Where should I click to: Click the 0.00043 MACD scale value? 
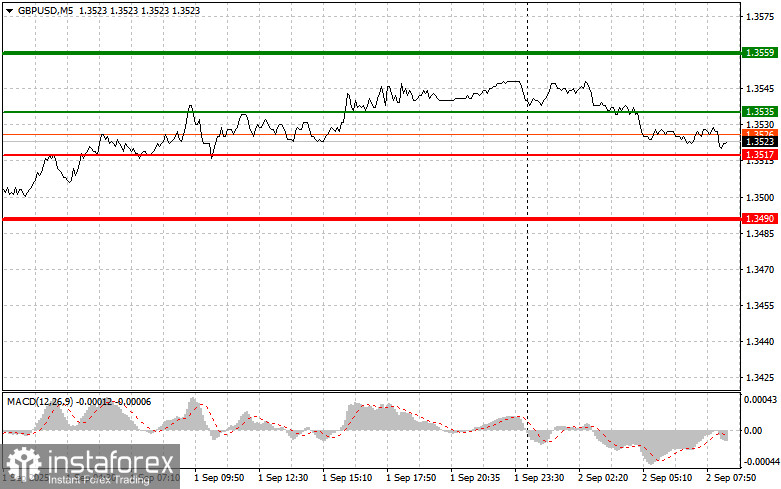(760, 400)
